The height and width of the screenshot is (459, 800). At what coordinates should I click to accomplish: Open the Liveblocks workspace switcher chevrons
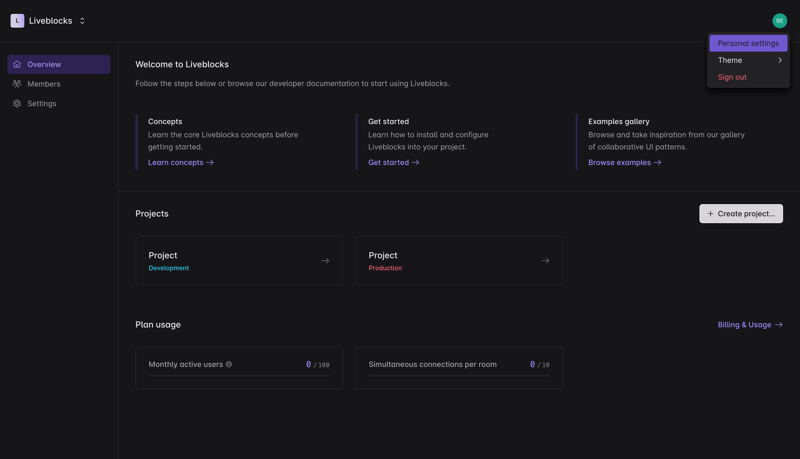(82, 21)
